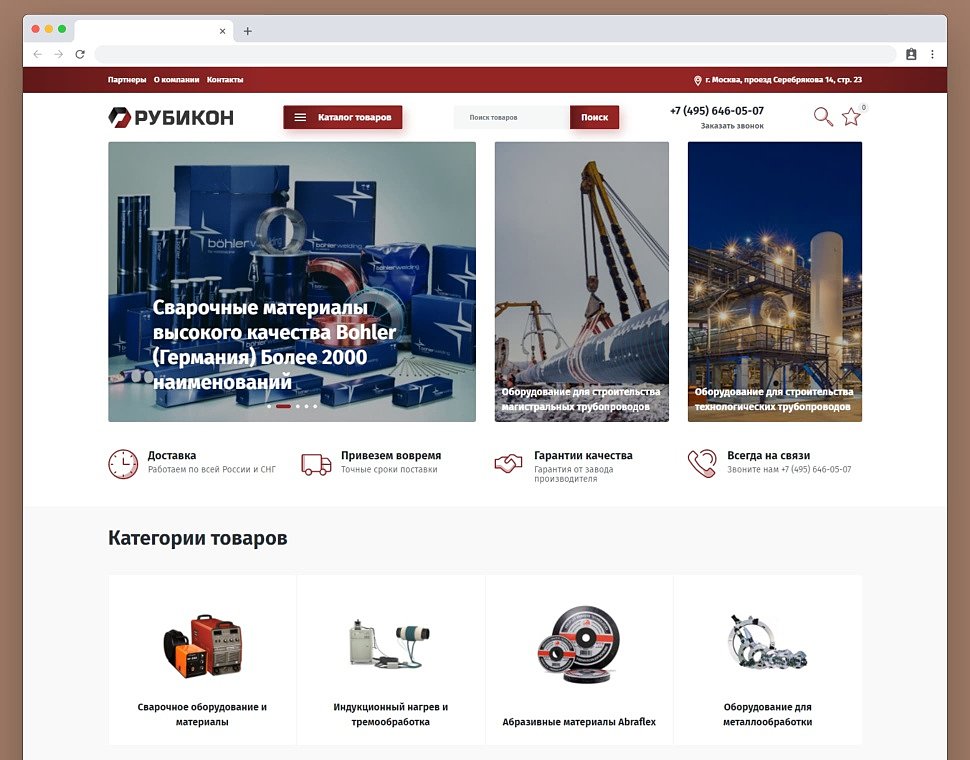Click Работаем по всей России и СНГ text

(x=212, y=469)
